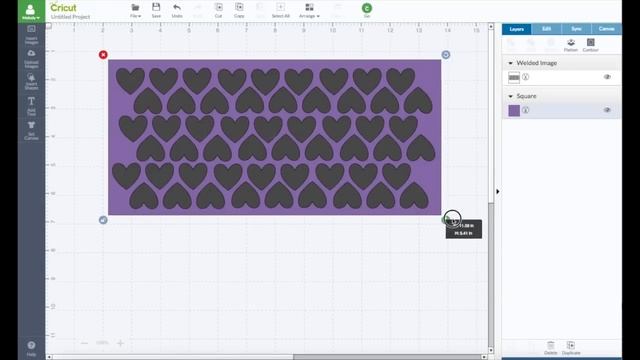The width and height of the screenshot is (640, 360).
Task: Click the Contour button
Action: [x=590, y=45]
